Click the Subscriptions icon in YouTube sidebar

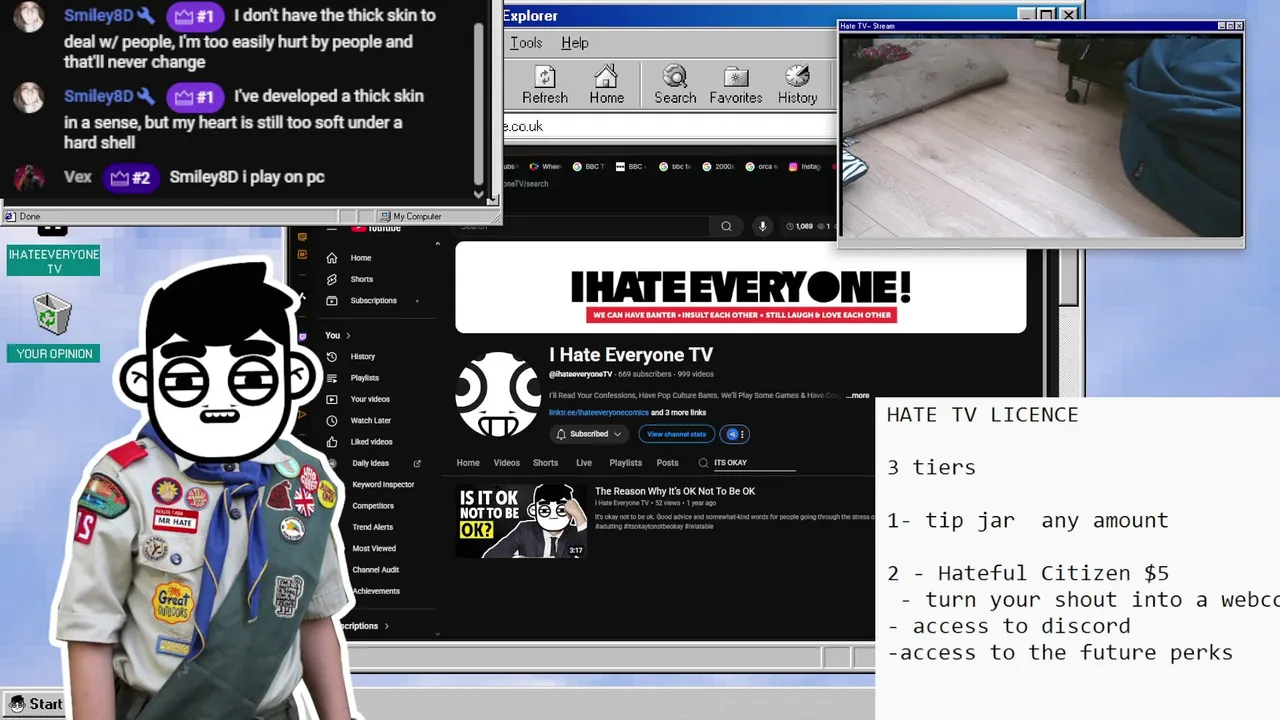pos(331,300)
